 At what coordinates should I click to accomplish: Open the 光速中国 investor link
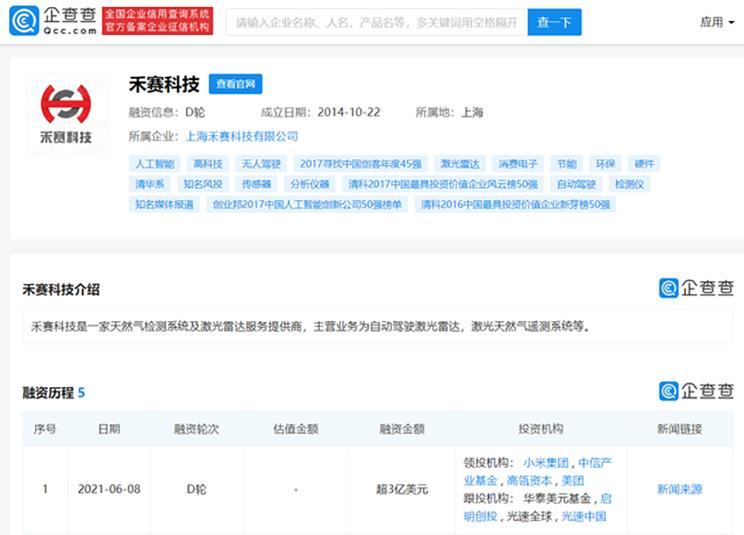(584, 517)
